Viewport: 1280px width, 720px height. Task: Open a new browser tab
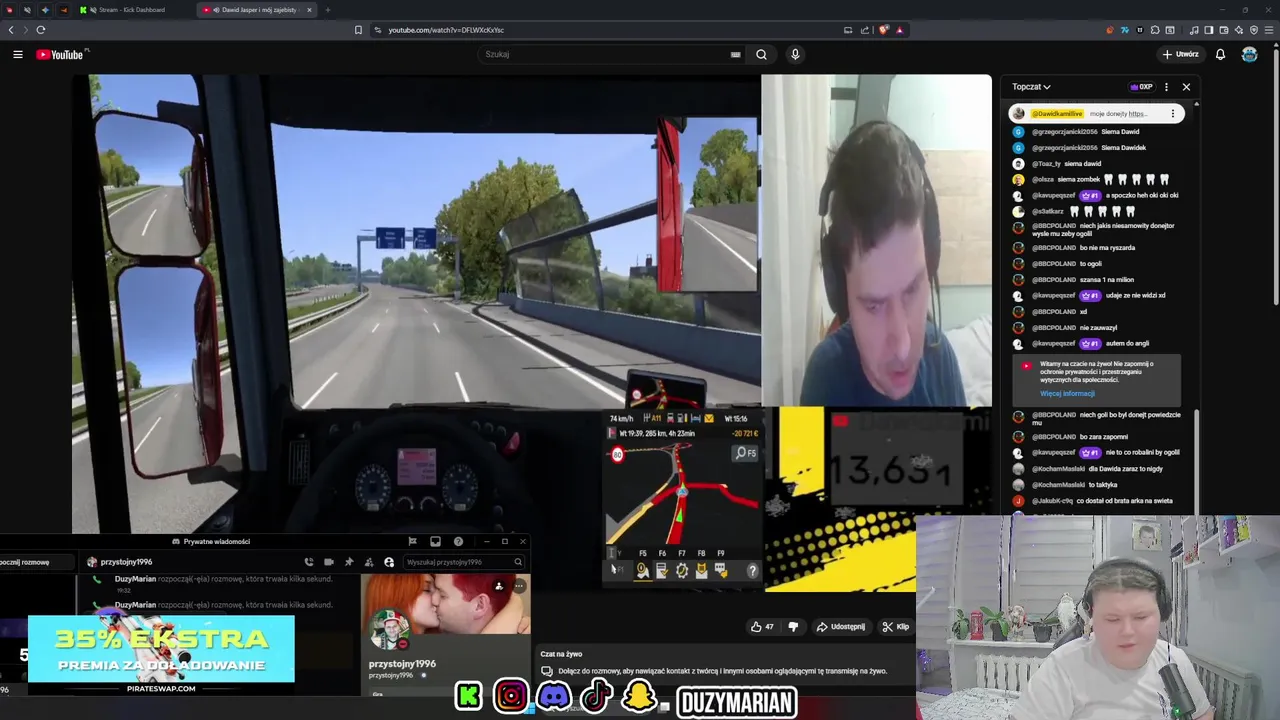327,10
